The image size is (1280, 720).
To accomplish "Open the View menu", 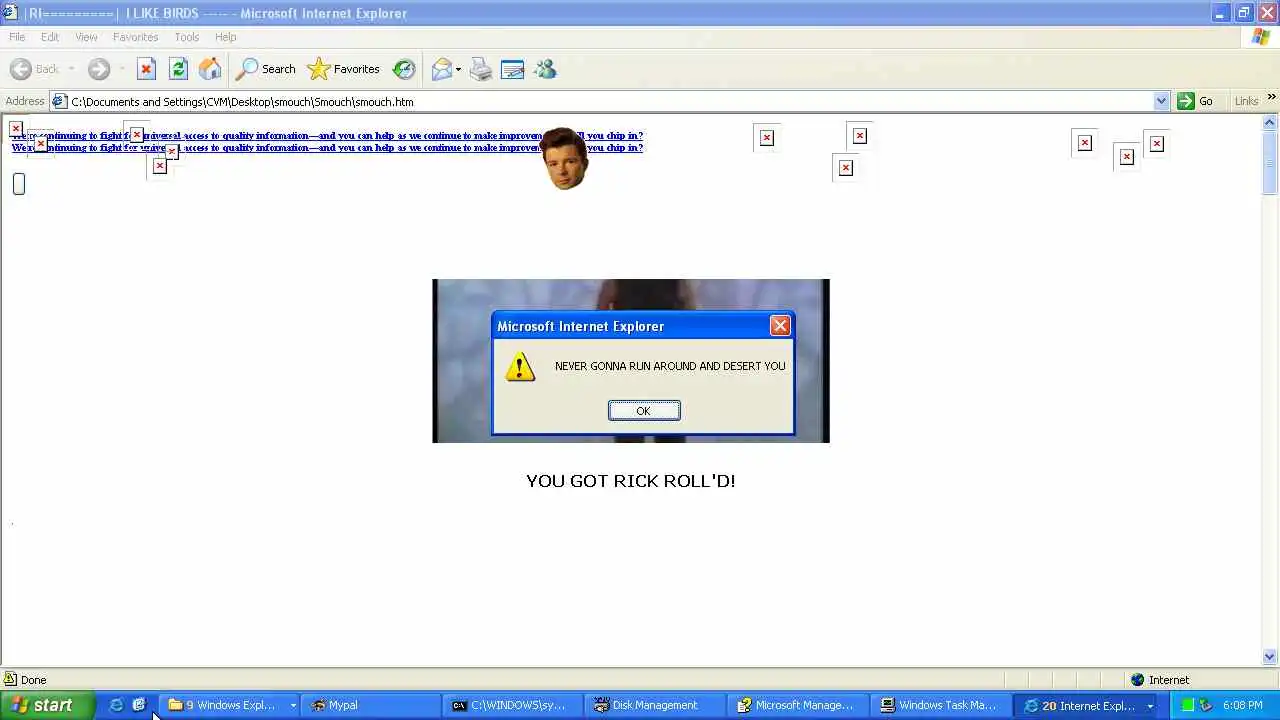I will (x=86, y=37).
